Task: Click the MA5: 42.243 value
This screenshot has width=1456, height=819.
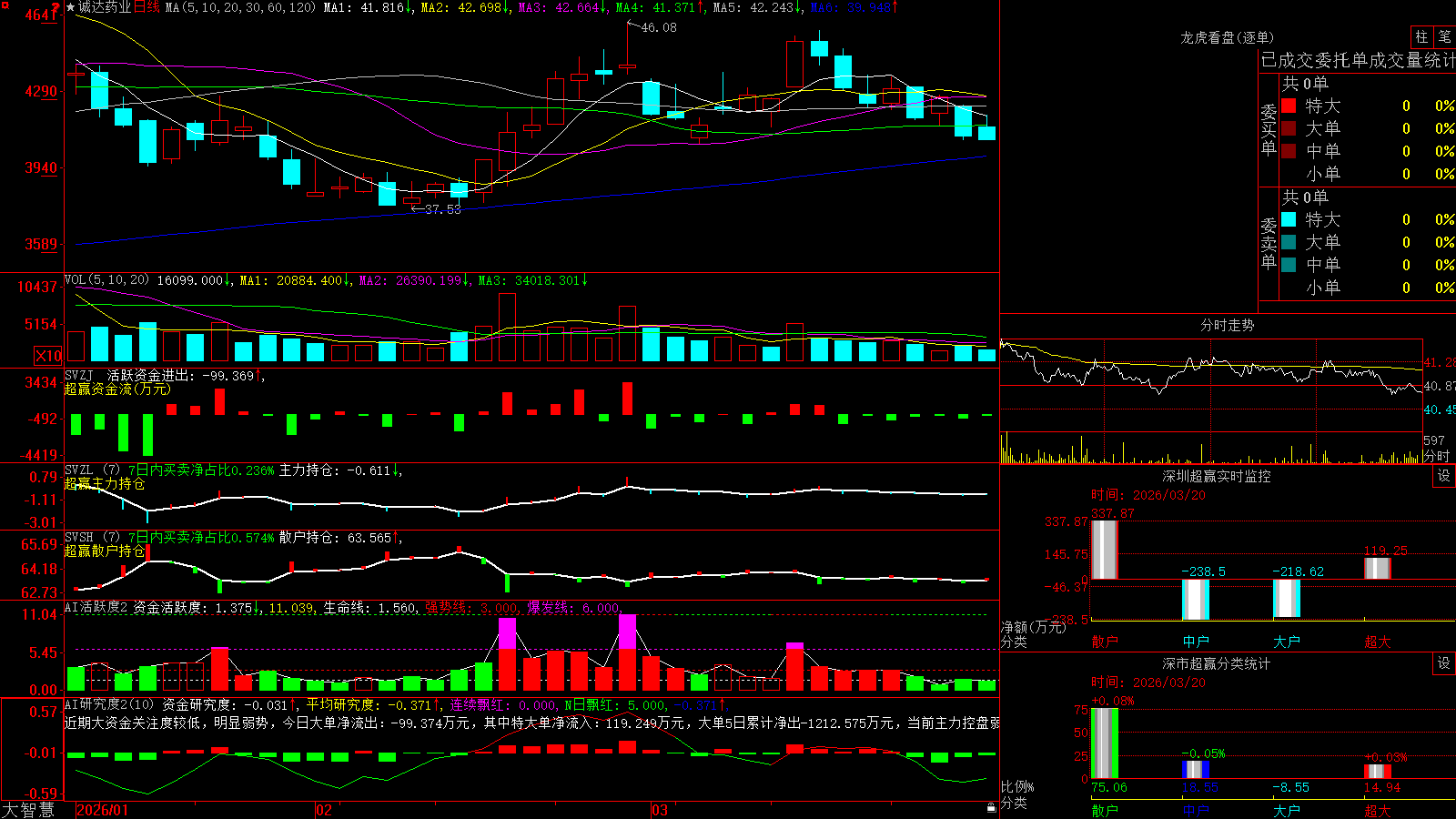Action: 757,7
